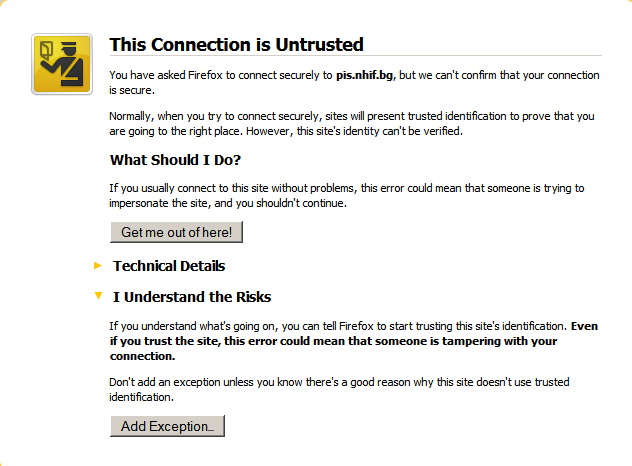This screenshot has width=632, height=466.
Task: Click the Technical Details heading text
Action: click(x=169, y=266)
